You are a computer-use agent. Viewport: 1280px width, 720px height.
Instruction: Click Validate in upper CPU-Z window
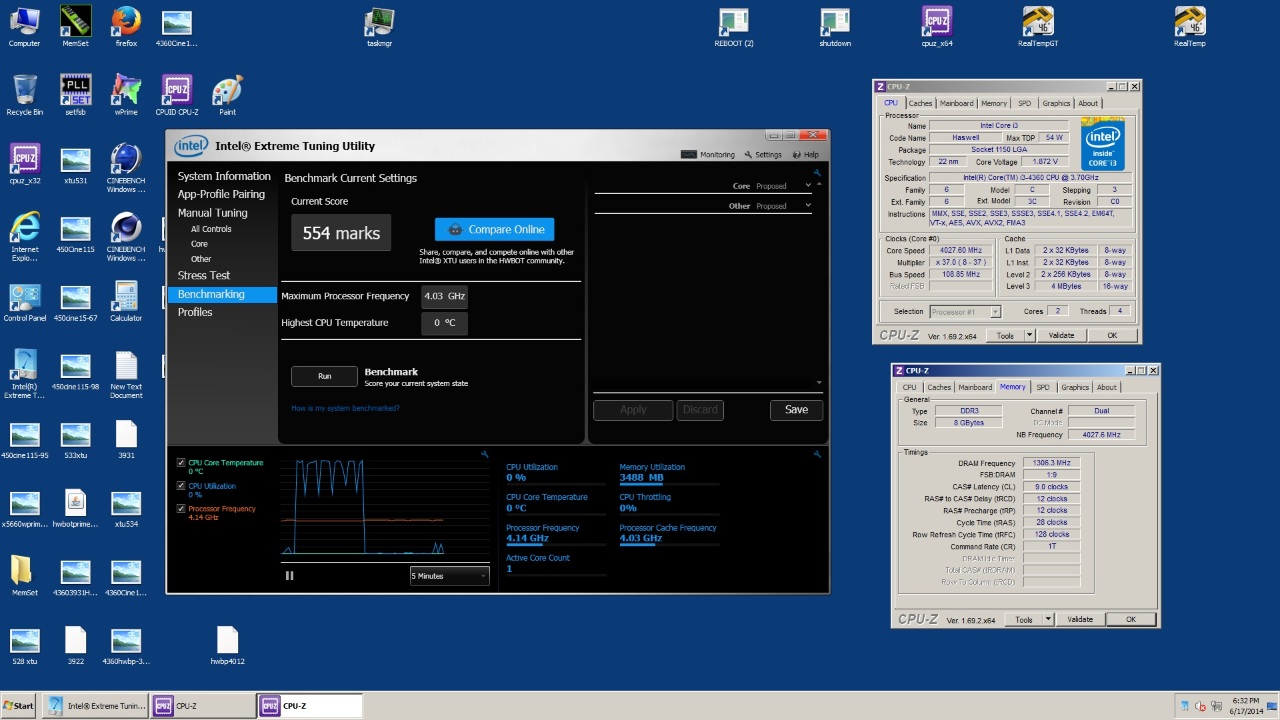click(1061, 336)
